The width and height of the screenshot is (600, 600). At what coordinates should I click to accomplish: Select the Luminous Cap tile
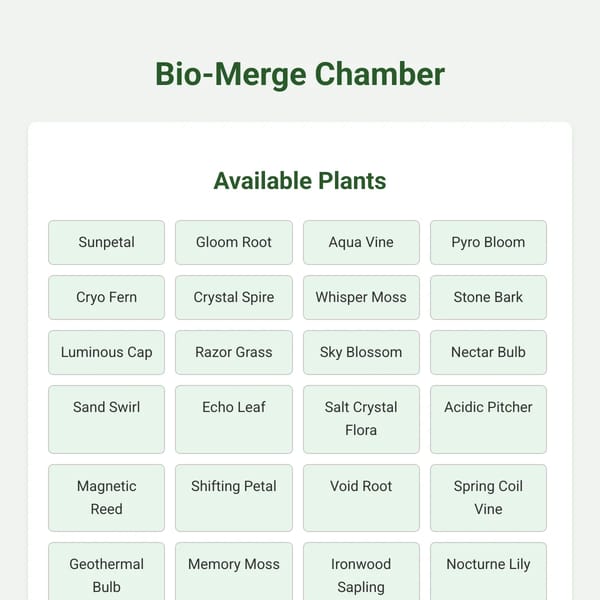[x=106, y=352]
